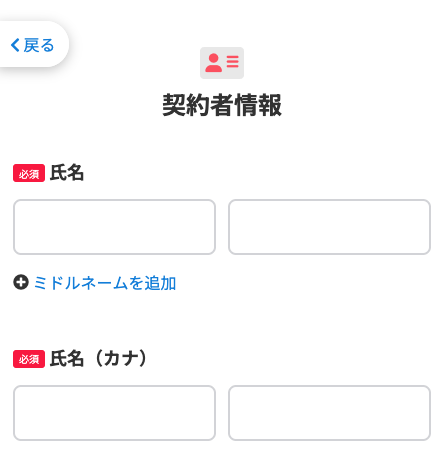Click the カナ text in the second label
The image size is (443, 469).
(x=120, y=359)
